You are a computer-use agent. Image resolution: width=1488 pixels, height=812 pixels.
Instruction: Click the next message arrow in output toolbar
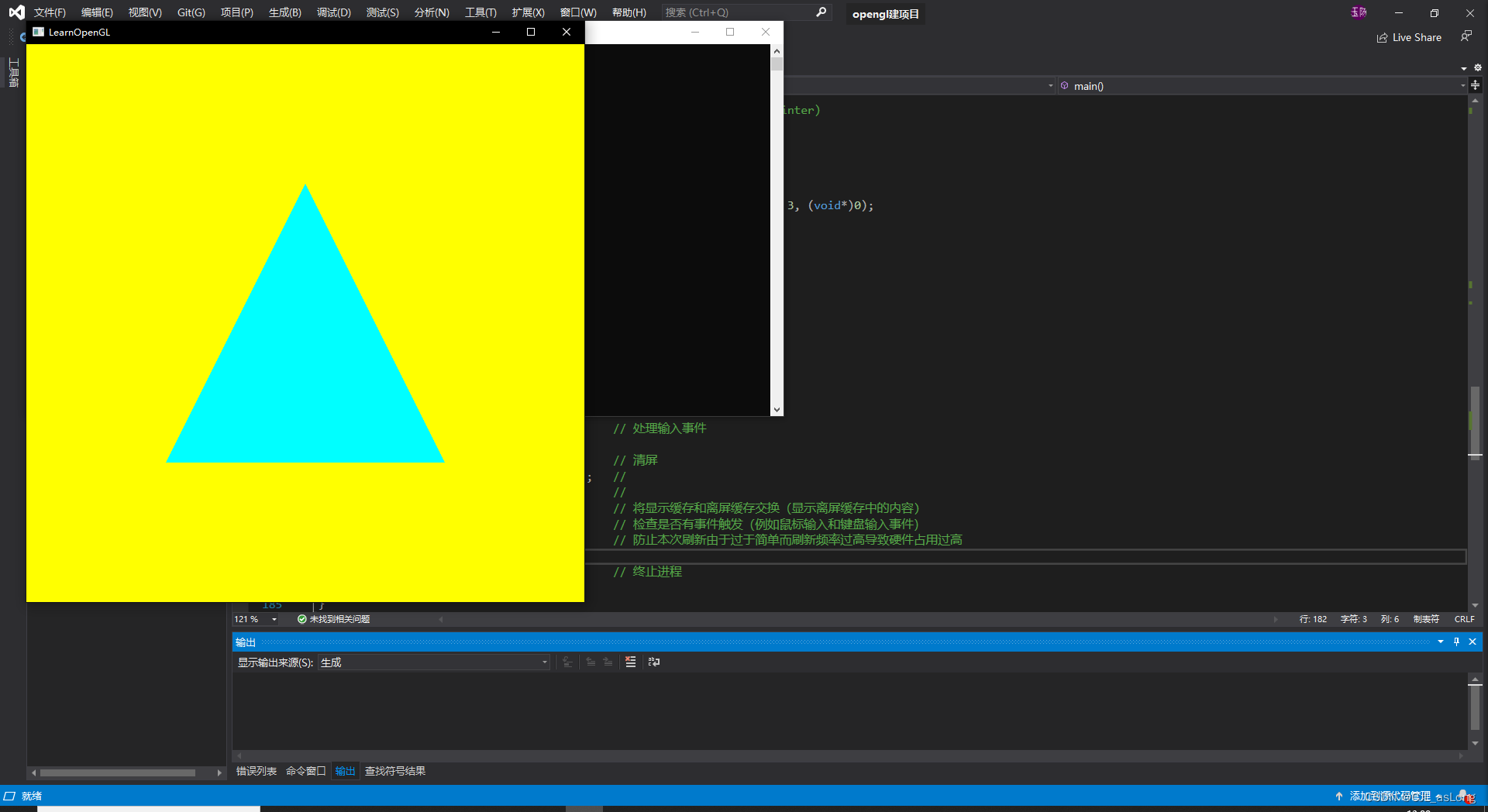tap(608, 662)
